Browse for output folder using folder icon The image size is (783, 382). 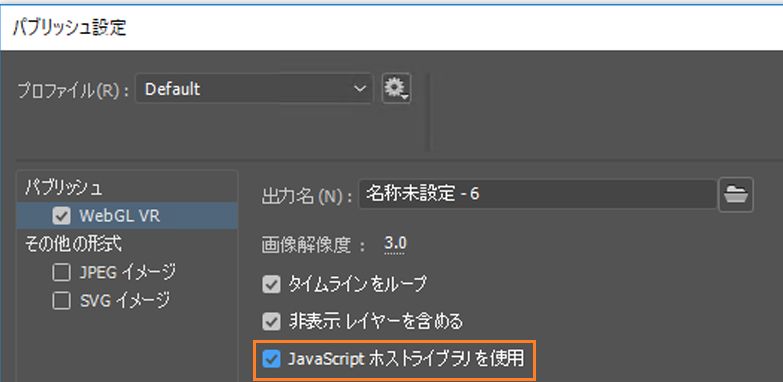pos(736,194)
